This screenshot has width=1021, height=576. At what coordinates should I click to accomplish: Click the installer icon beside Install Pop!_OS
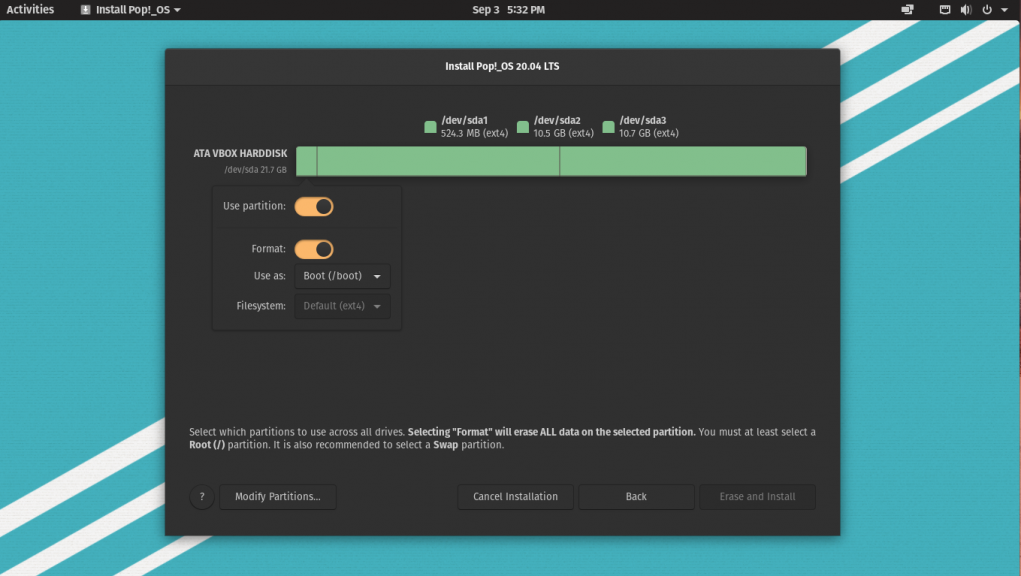click(x=85, y=10)
